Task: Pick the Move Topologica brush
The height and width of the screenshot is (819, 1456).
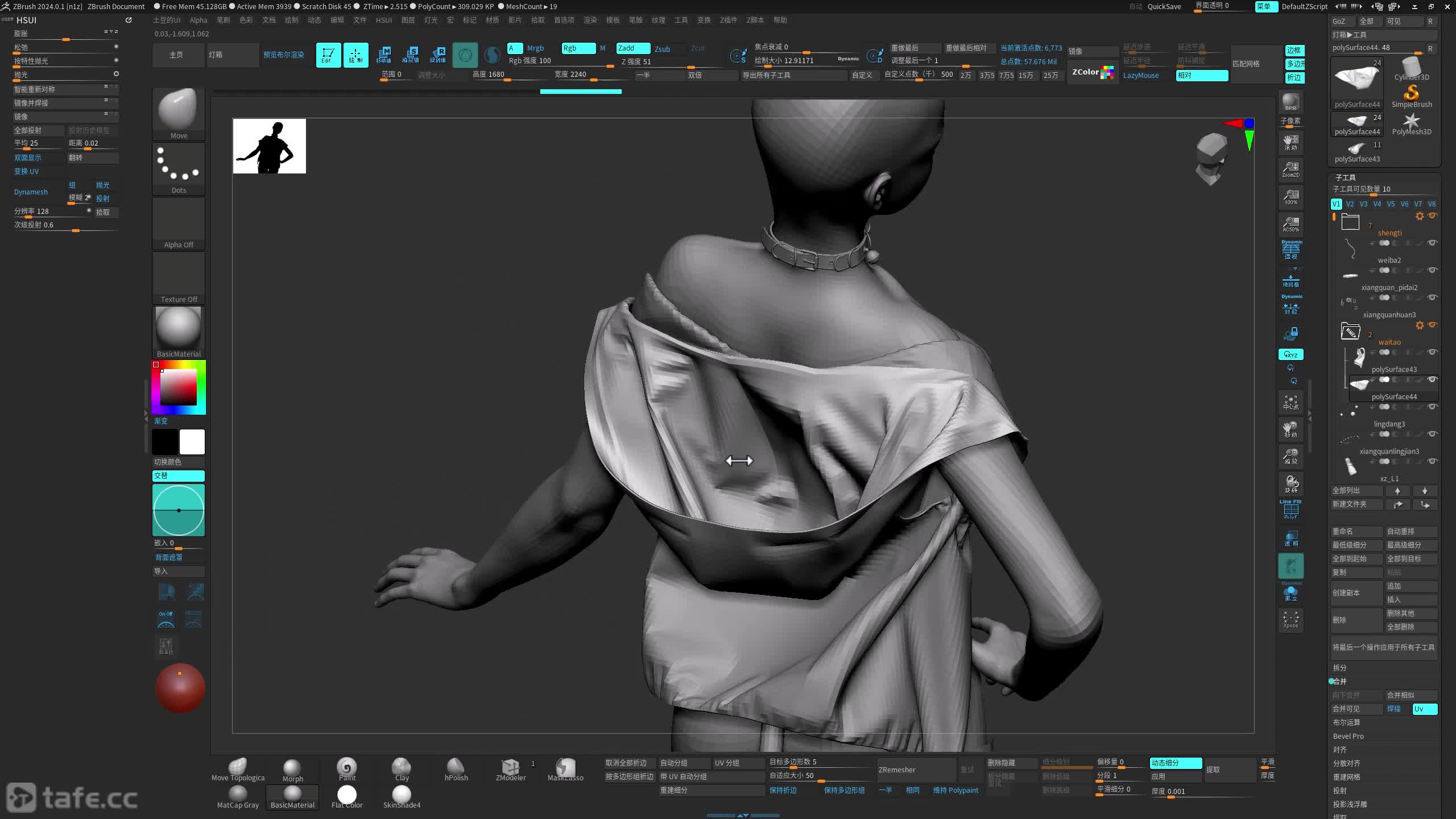Action: (x=238, y=769)
